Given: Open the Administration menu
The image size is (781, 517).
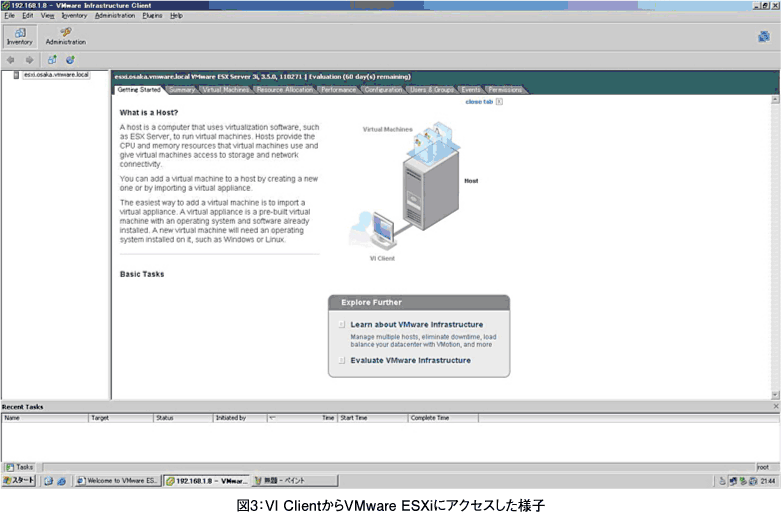Looking at the screenshot, I should 115,15.
